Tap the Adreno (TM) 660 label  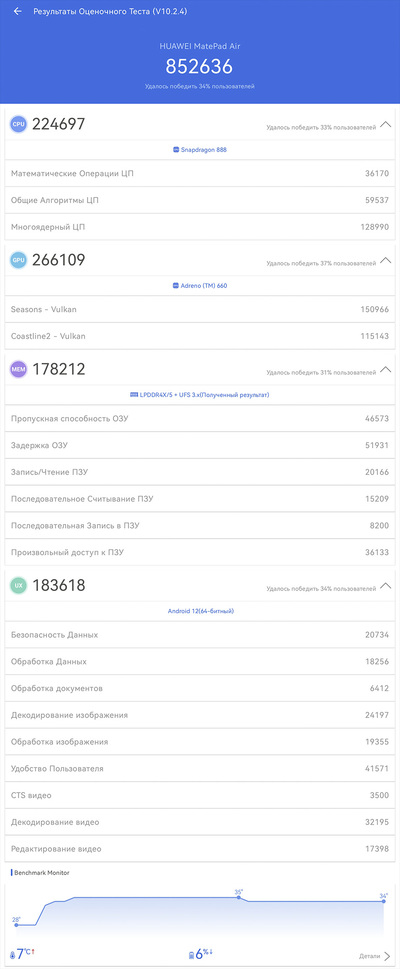point(200,286)
